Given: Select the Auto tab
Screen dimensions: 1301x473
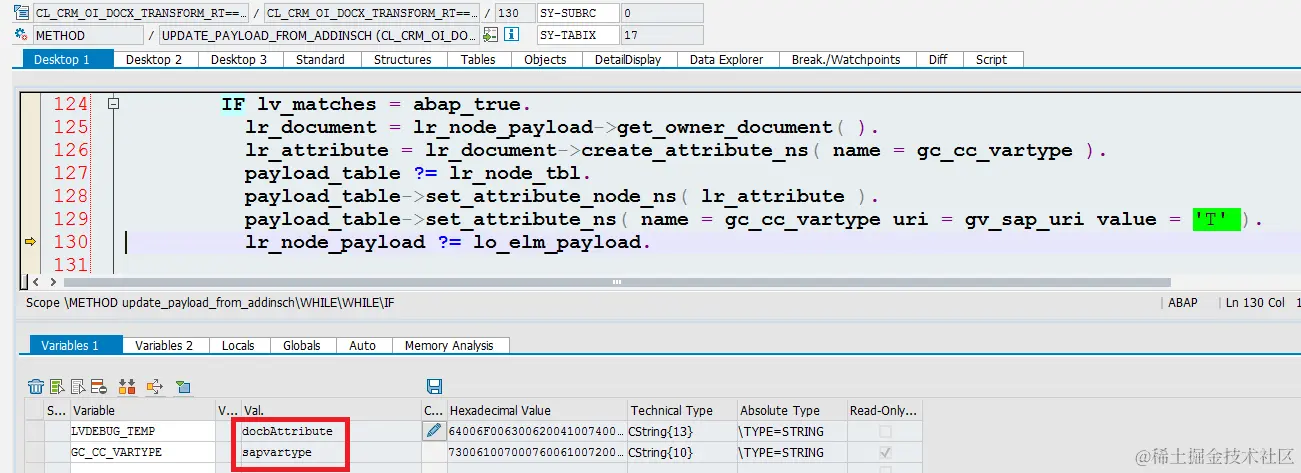Looking at the screenshot, I should click(x=363, y=345).
